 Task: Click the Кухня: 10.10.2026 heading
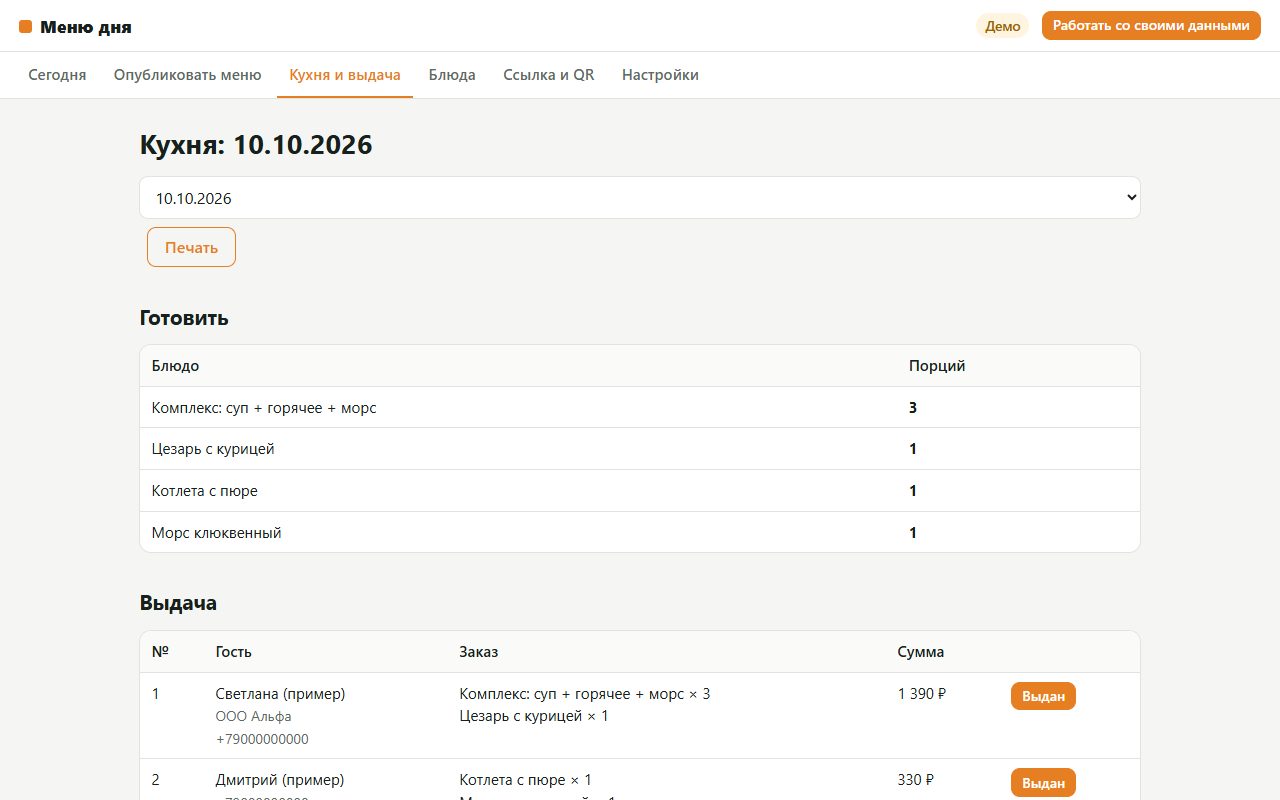[x=256, y=145]
